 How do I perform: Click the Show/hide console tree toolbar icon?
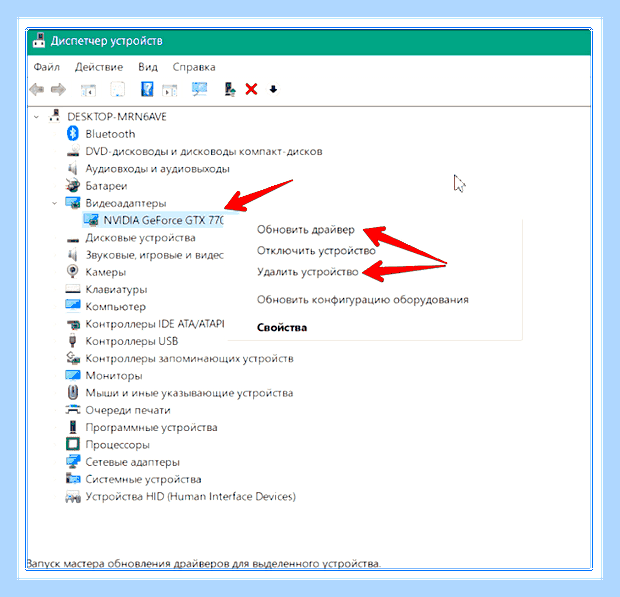click(x=88, y=90)
